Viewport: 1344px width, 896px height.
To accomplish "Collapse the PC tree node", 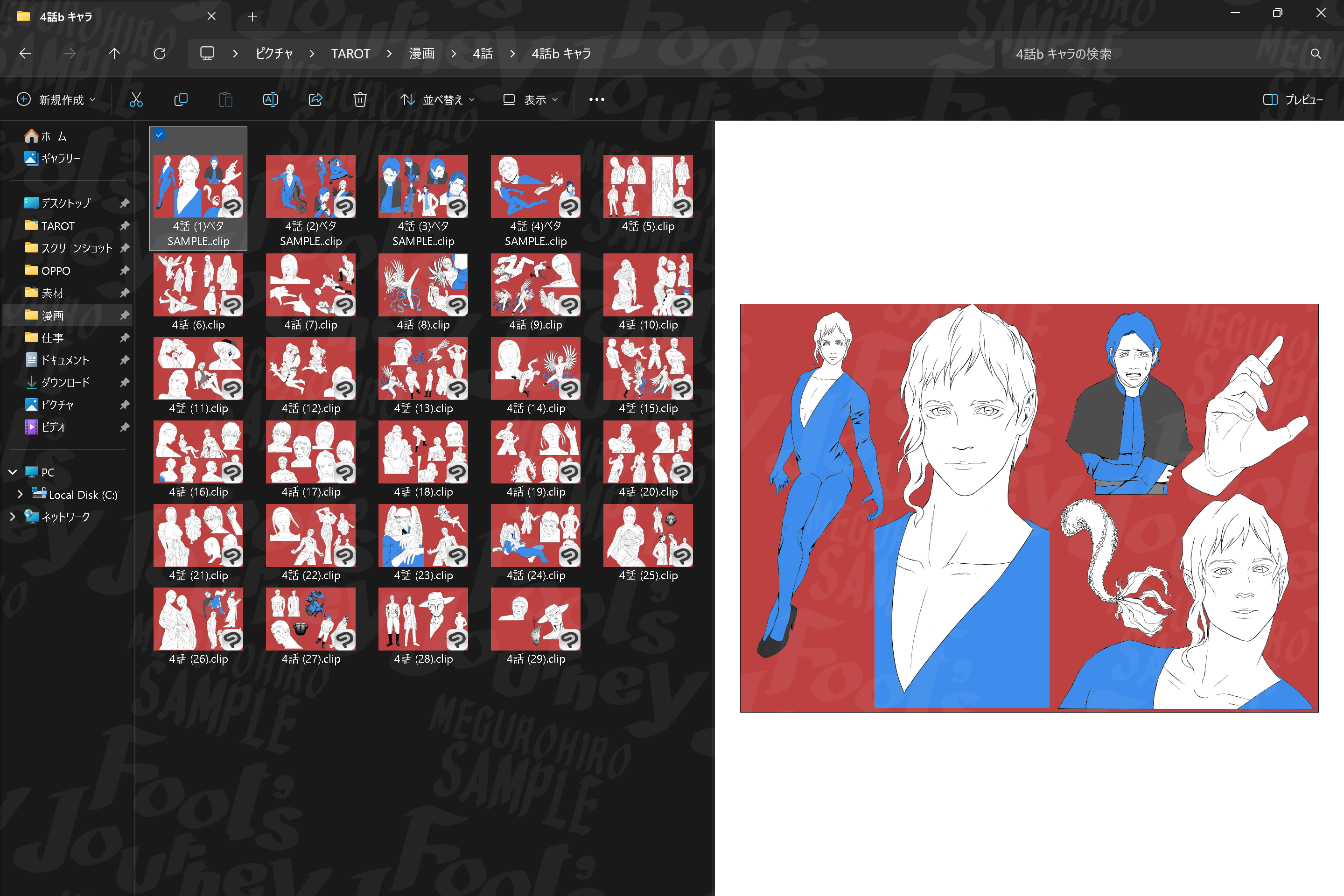I will click(x=13, y=472).
